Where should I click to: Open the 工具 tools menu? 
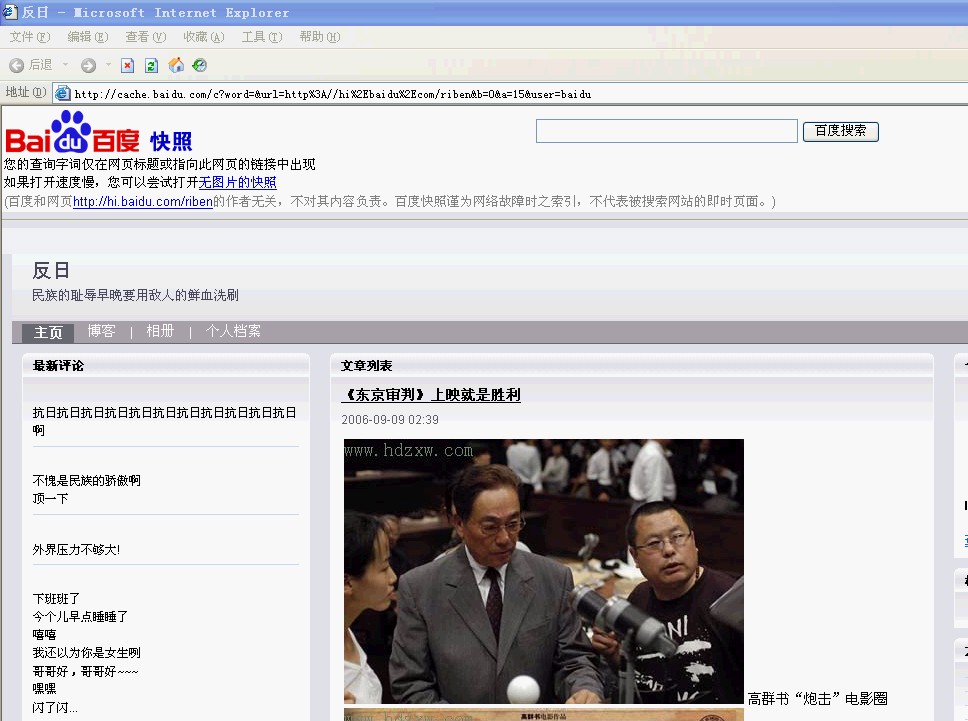tap(262, 37)
